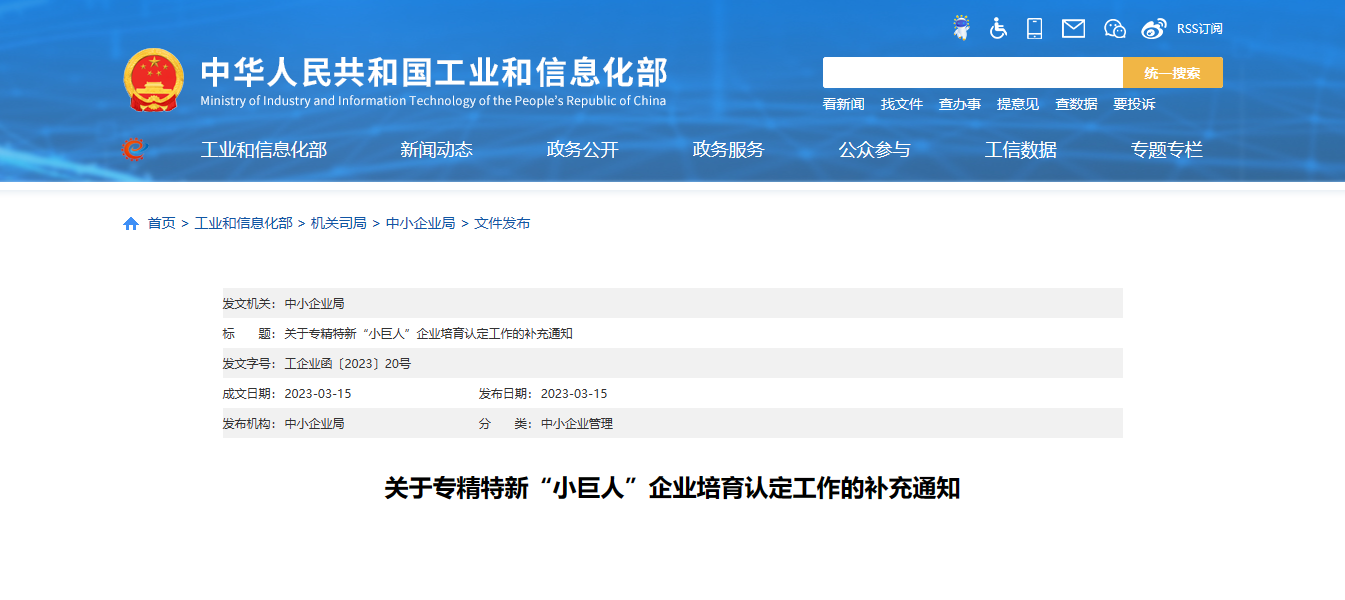Select 新闻动态 in the navigation bar
Image resolution: width=1345 pixels, height=600 pixels.
[436, 150]
